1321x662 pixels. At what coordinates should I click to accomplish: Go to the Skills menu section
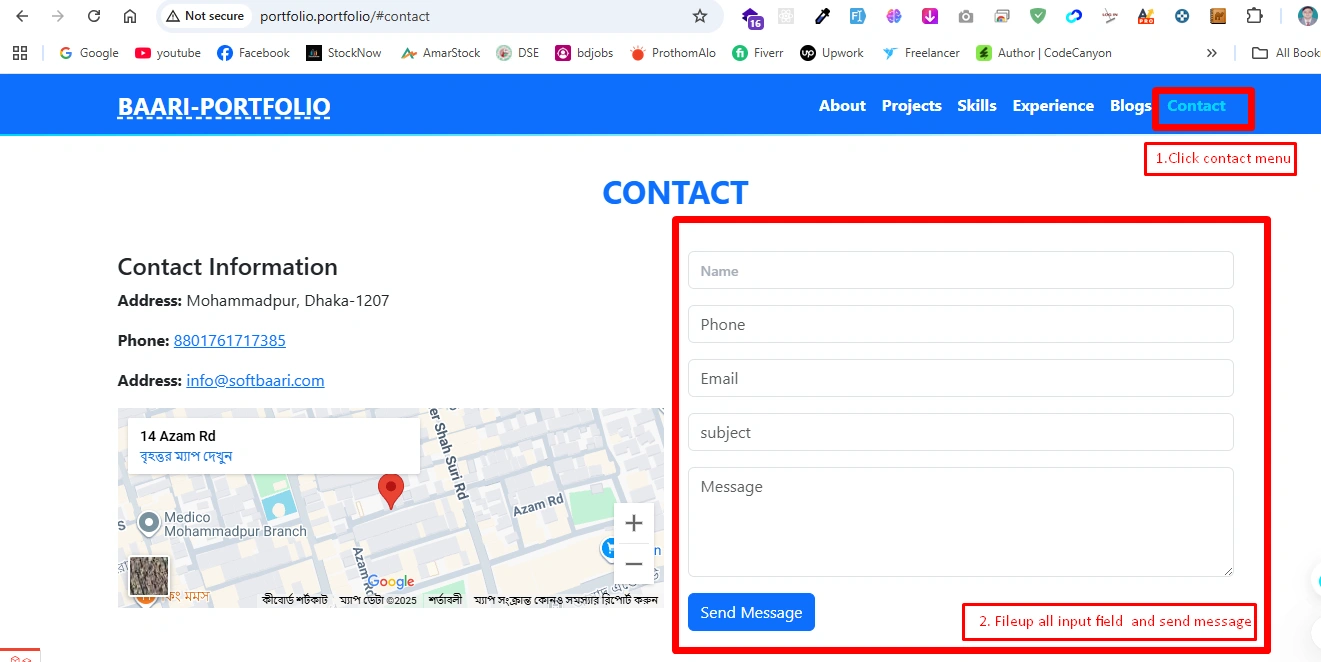tap(976, 106)
